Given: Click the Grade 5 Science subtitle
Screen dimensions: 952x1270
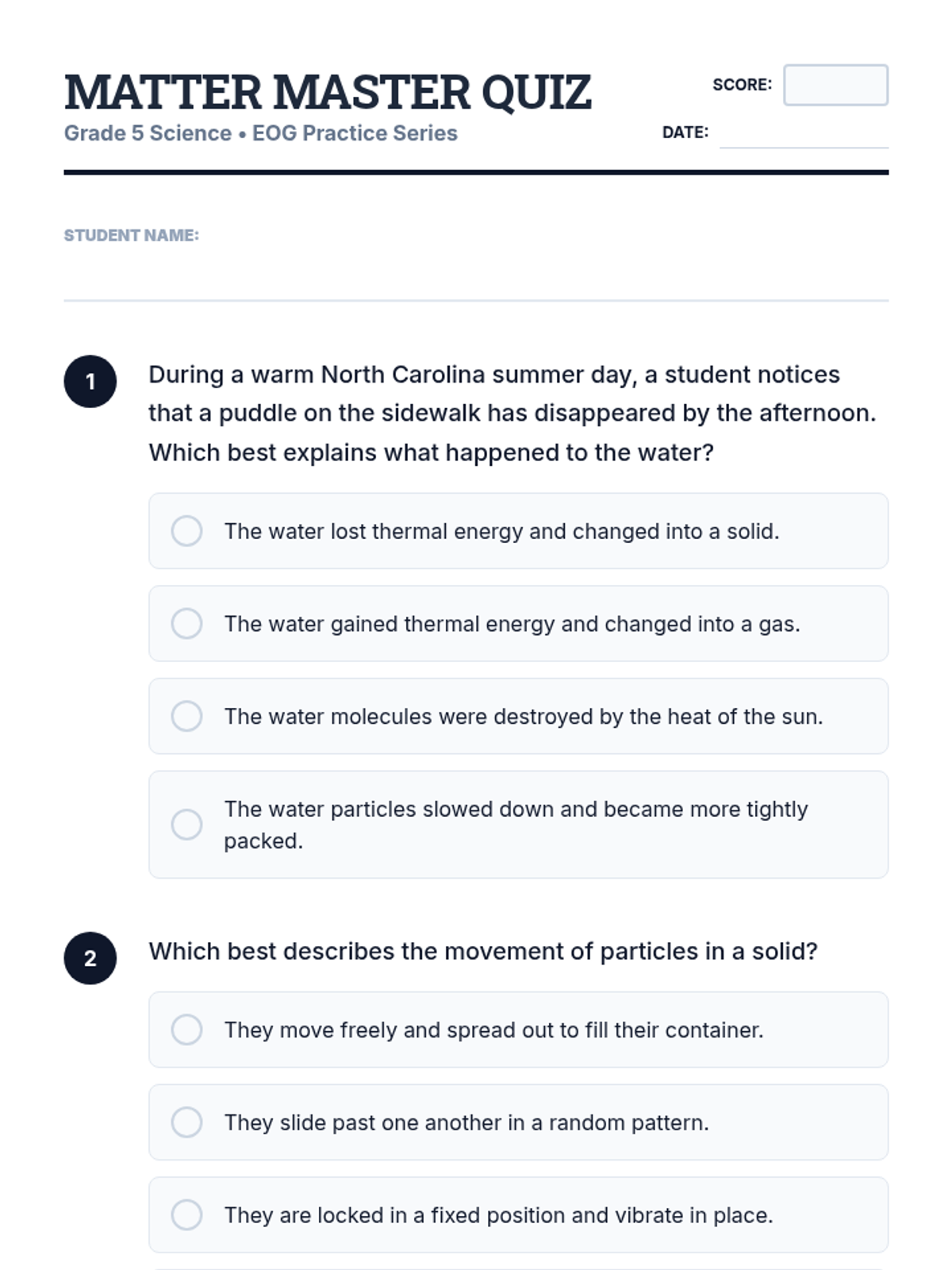Looking at the screenshot, I should [x=261, y=133].
